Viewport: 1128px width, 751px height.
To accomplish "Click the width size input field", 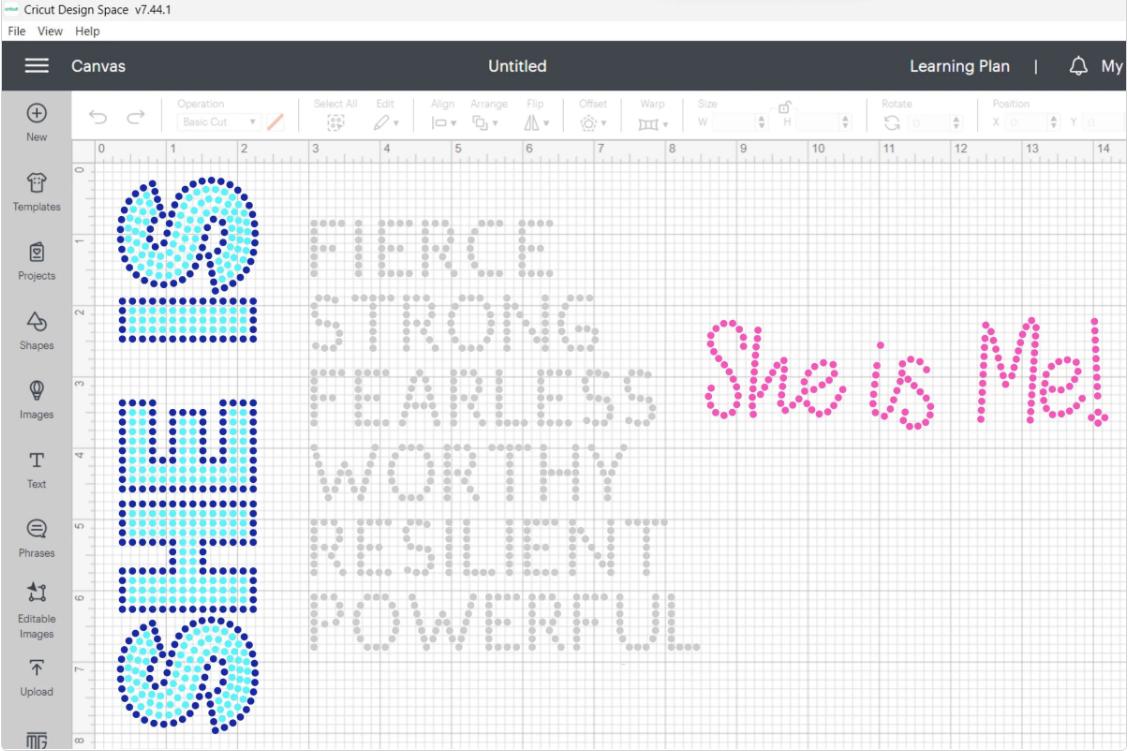I will tap(733, 122).
